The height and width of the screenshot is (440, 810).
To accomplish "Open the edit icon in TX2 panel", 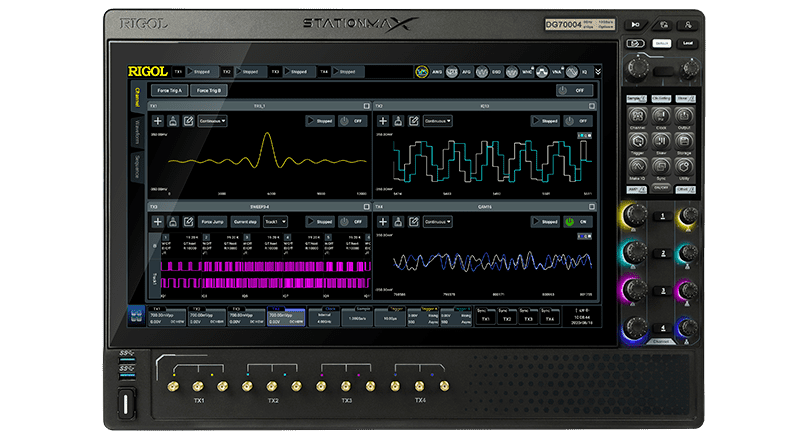I will pos(412,121).
